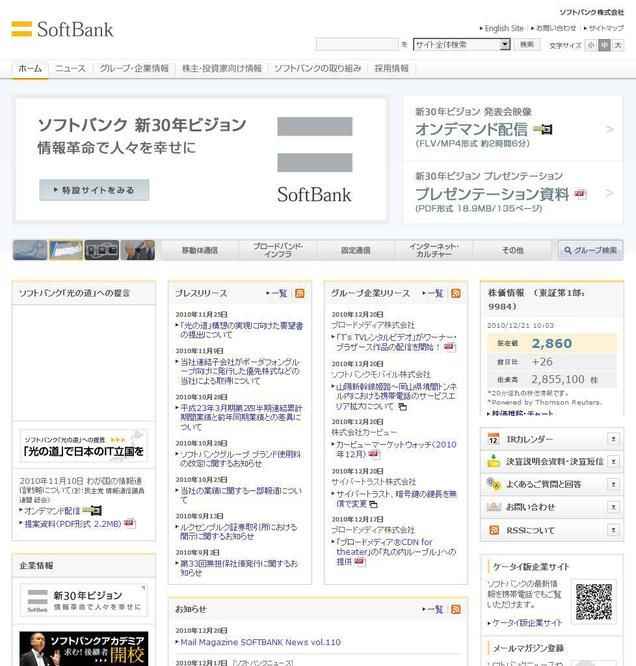Open the English Site link
This screenshot has width=636, height=666.
(504, 28)
